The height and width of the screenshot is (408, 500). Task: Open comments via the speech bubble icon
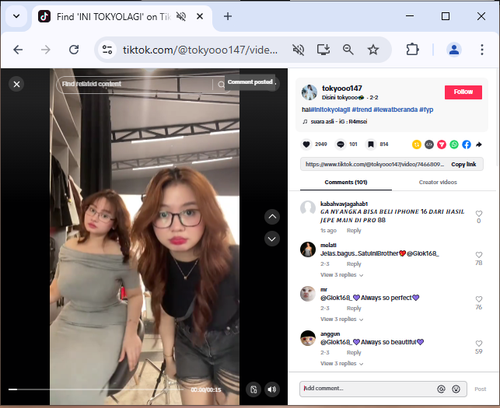point(340,144)
